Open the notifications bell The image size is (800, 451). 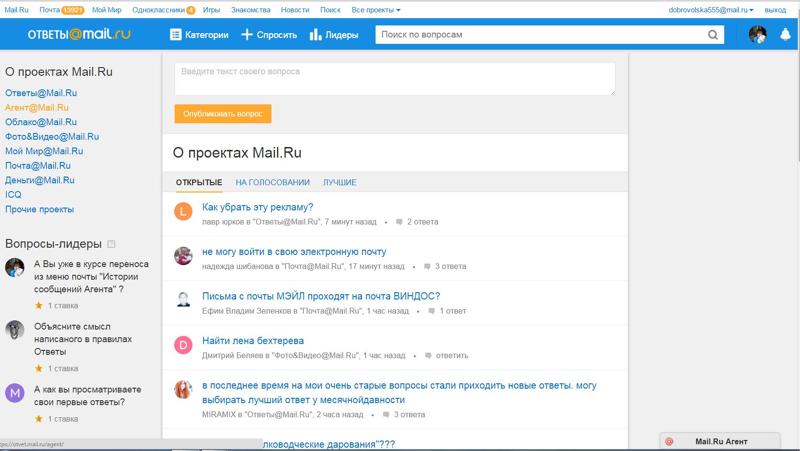tap(785, 34)
